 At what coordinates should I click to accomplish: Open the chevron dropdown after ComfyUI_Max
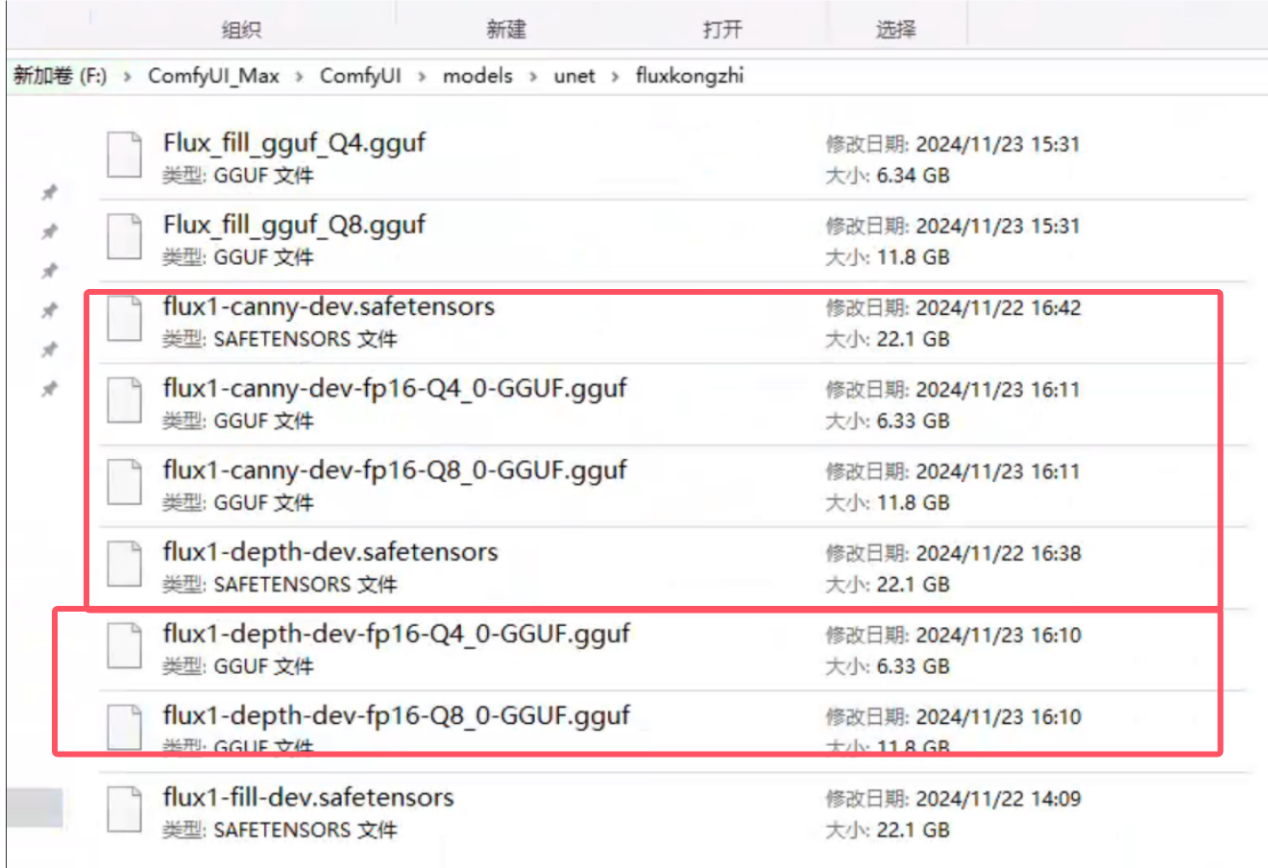(300, 77)
